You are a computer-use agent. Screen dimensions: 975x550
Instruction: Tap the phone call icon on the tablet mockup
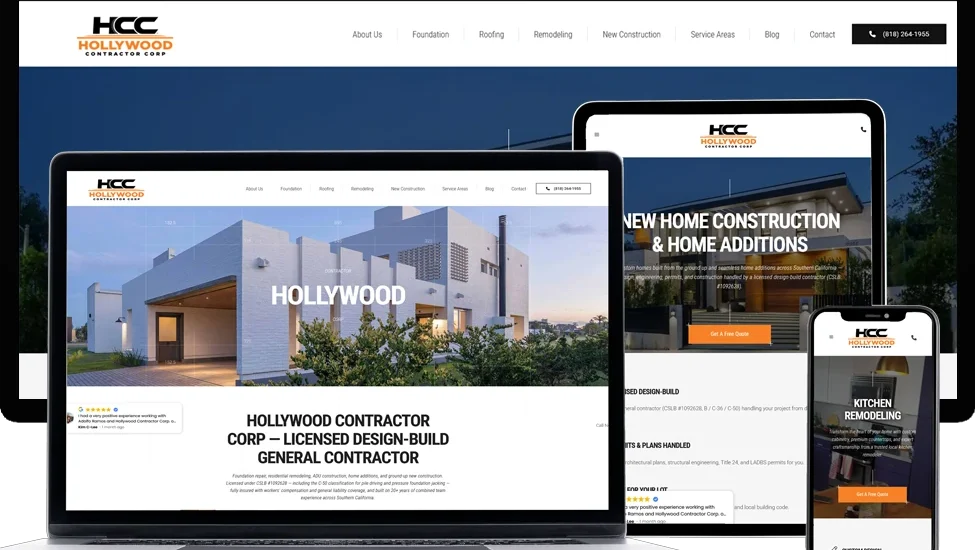(x=863, y=129)
